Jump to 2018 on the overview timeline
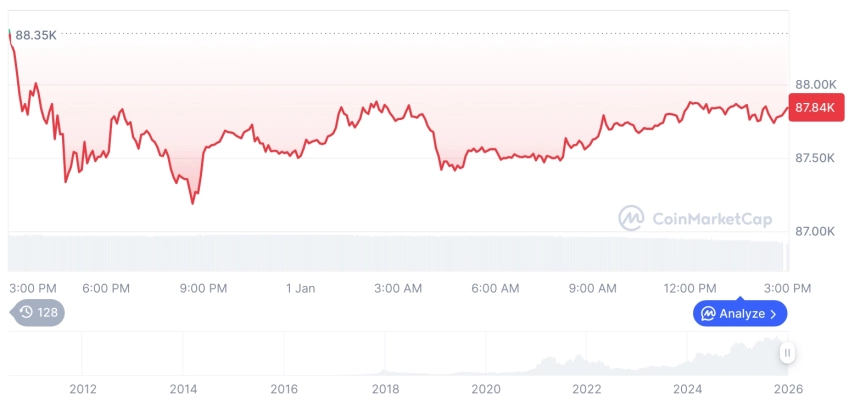 [385, 388]
